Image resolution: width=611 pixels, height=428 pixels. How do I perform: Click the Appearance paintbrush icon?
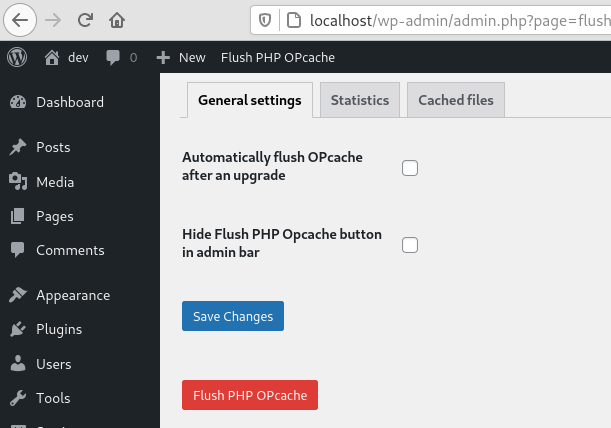(x=18, y=295)
